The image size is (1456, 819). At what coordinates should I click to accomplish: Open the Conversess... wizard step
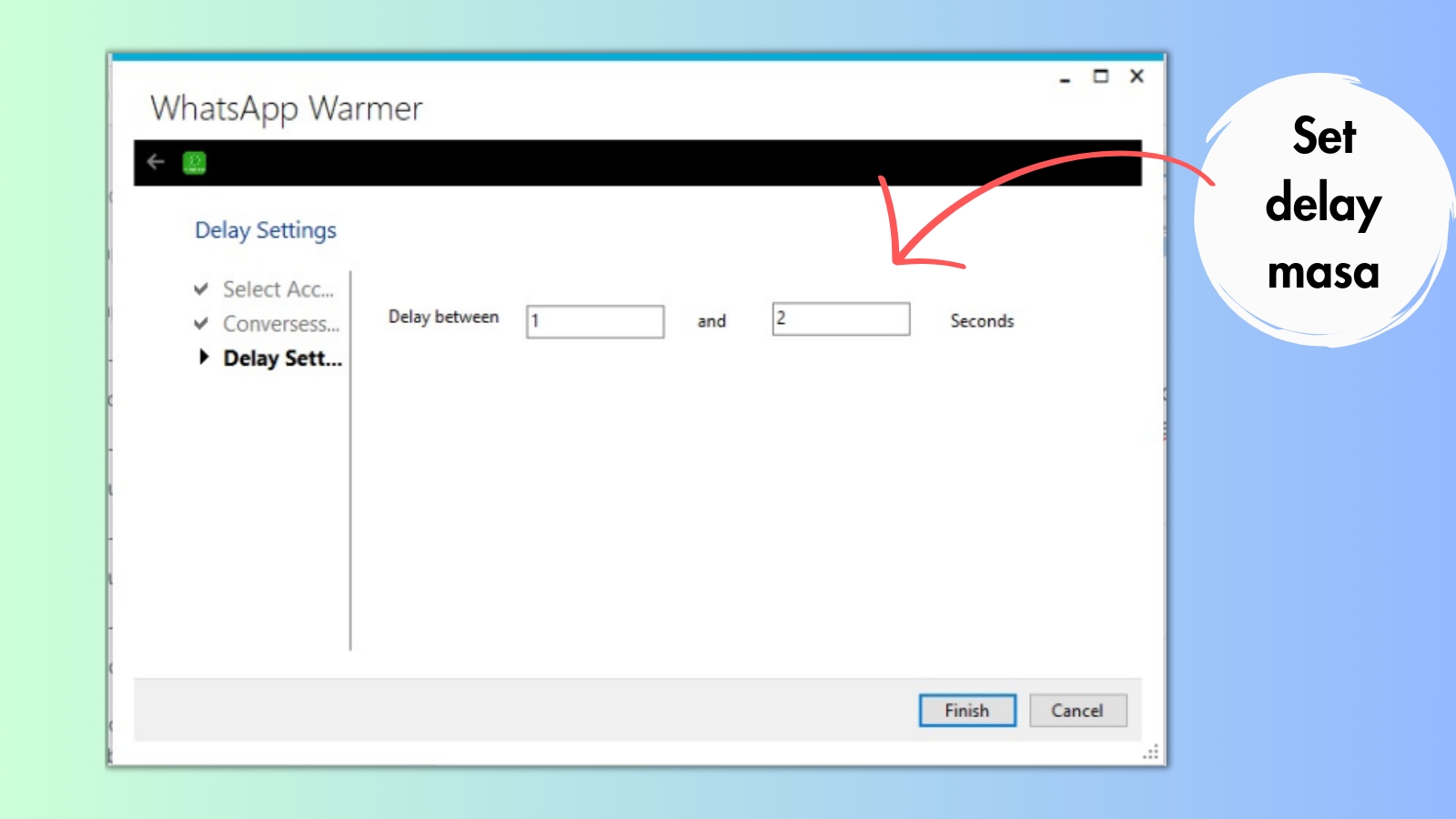281,324
